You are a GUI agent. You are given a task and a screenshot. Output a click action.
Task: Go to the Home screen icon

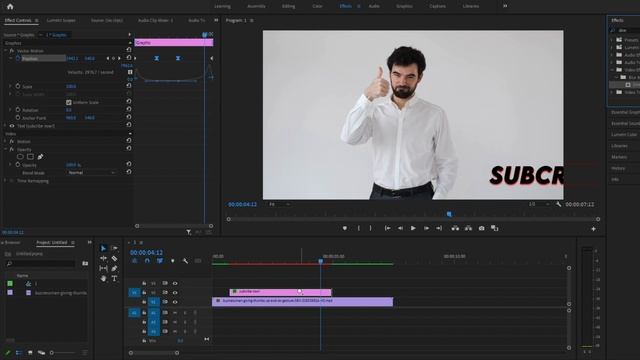pos(10,6)
